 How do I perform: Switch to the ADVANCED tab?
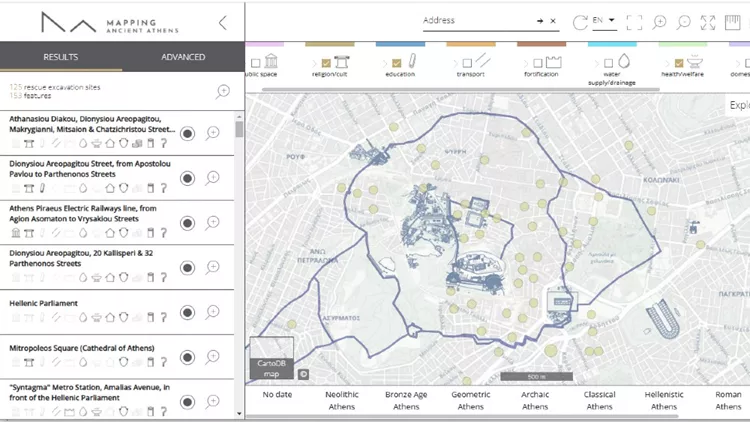point(183,57)
